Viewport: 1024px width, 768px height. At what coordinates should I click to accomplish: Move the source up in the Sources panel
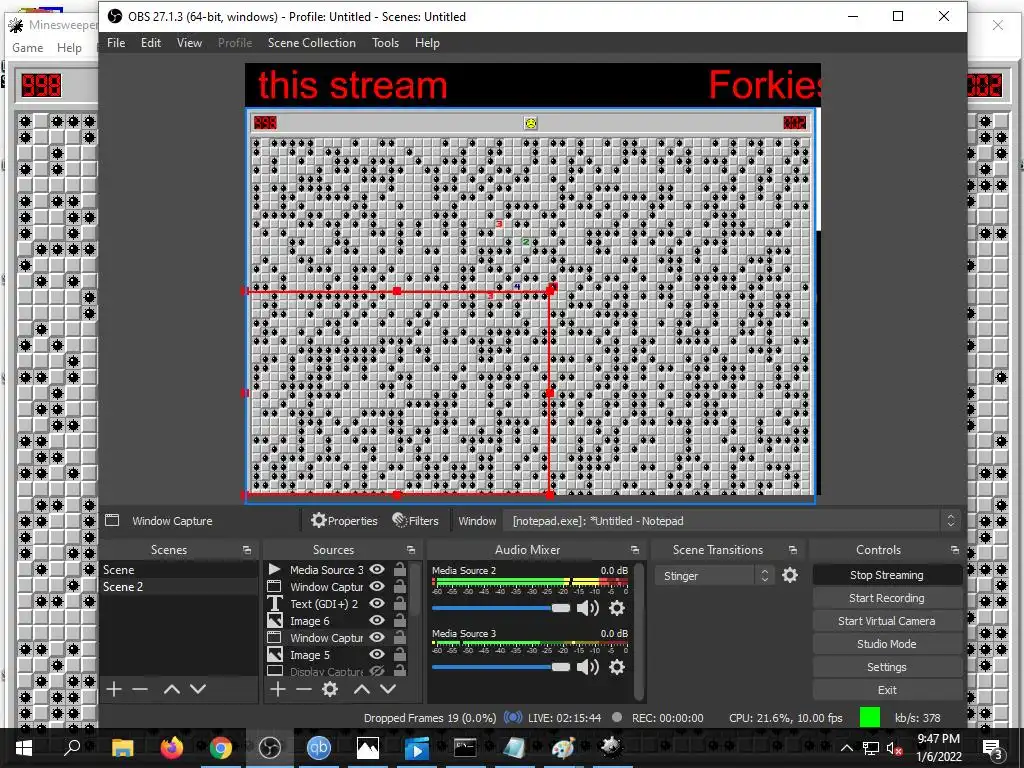(x=362, y=689)
